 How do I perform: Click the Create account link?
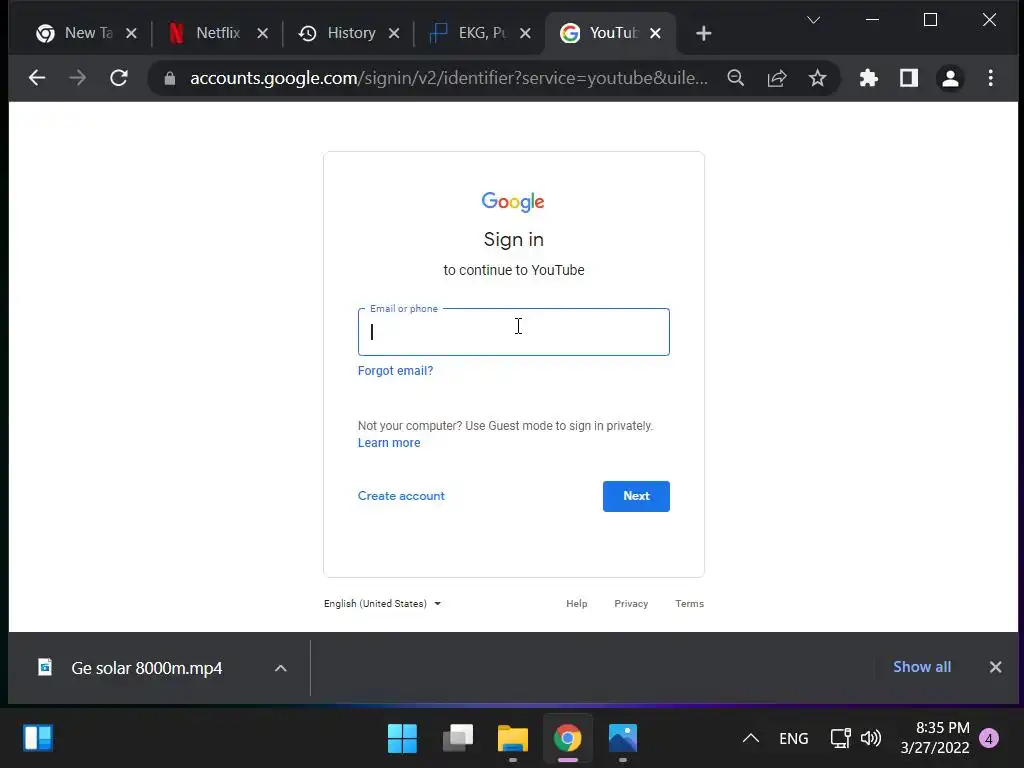[401, 496]
